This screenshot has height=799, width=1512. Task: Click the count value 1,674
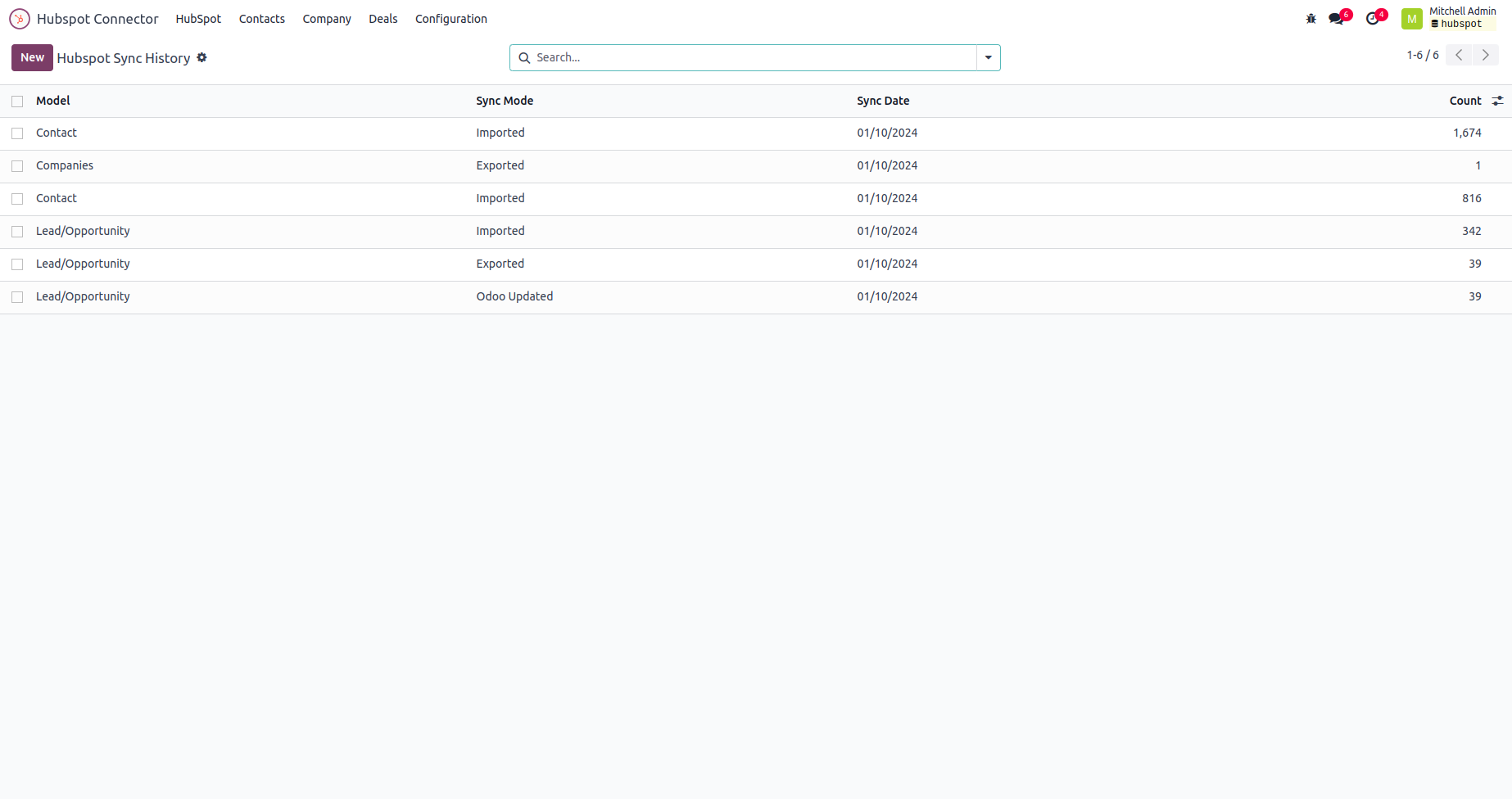click(x=1467, y=133)
